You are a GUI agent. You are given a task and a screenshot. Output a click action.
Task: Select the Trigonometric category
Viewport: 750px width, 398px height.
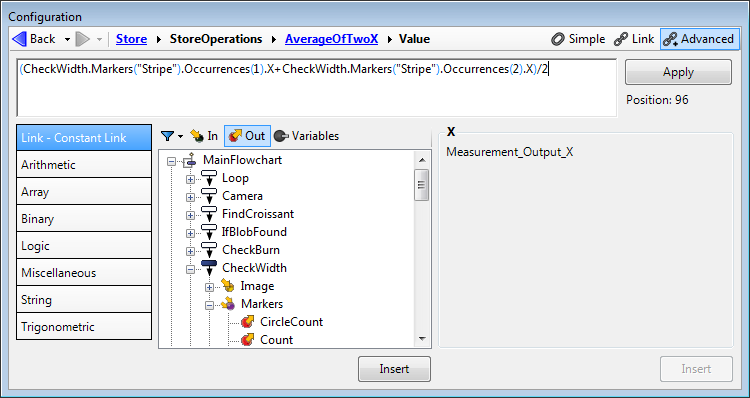click(84, 327)
